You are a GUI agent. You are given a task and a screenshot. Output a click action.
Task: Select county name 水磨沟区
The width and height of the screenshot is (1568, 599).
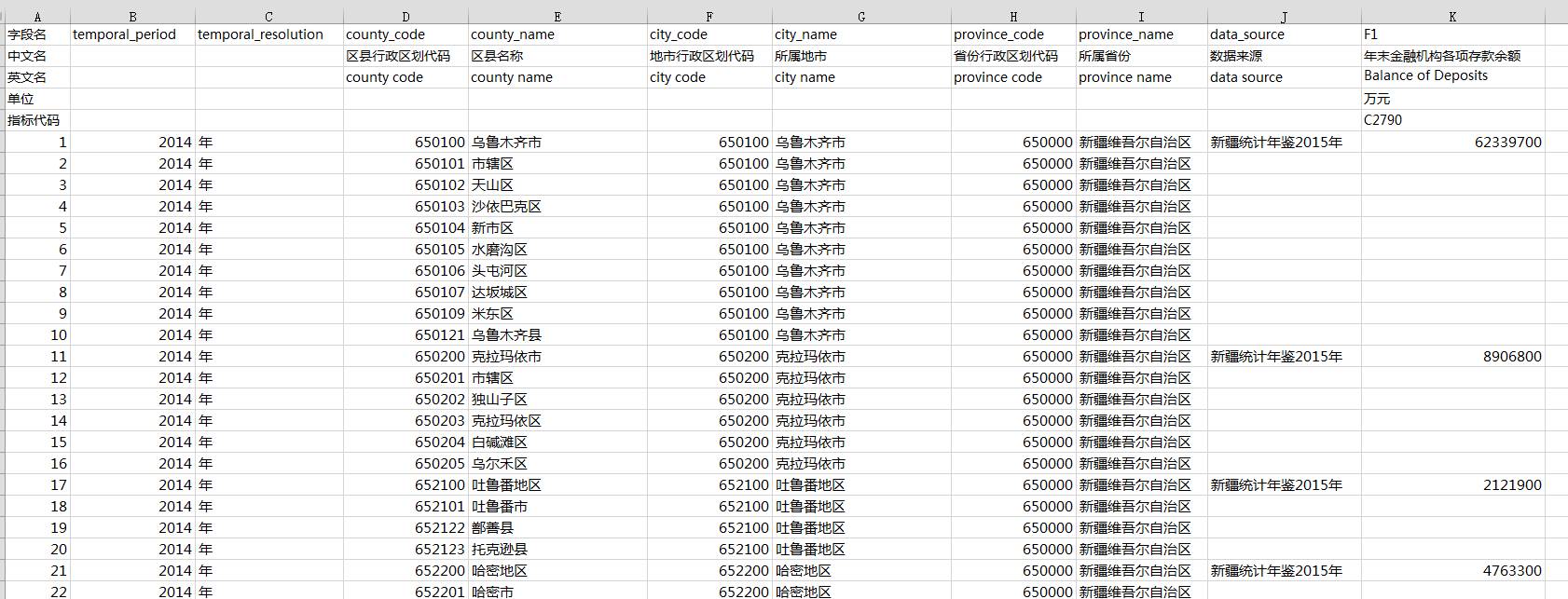click(557, 250)
